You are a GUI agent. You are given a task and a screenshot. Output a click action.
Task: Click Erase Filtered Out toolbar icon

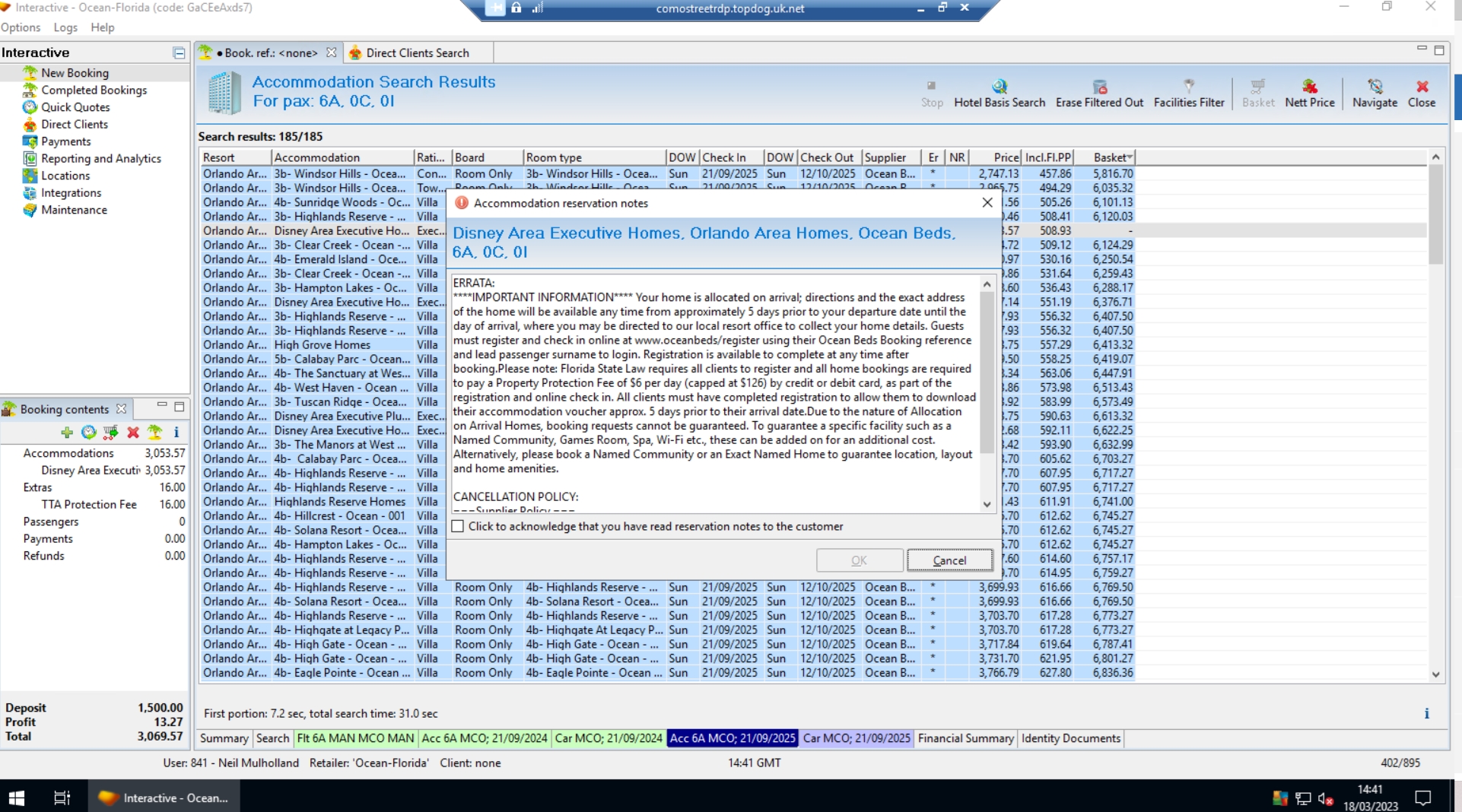click(x=1099, y=94)
